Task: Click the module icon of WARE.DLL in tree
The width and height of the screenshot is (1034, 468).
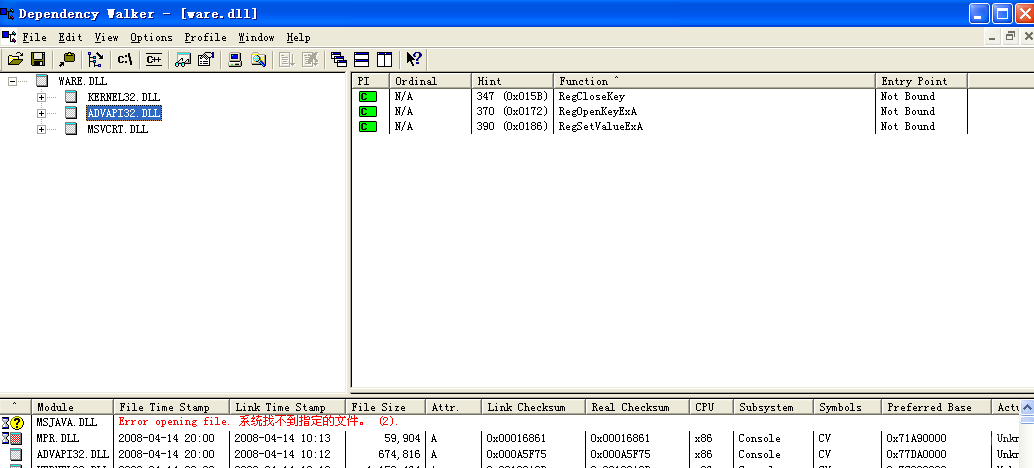Action: click(x=43, y=81)
